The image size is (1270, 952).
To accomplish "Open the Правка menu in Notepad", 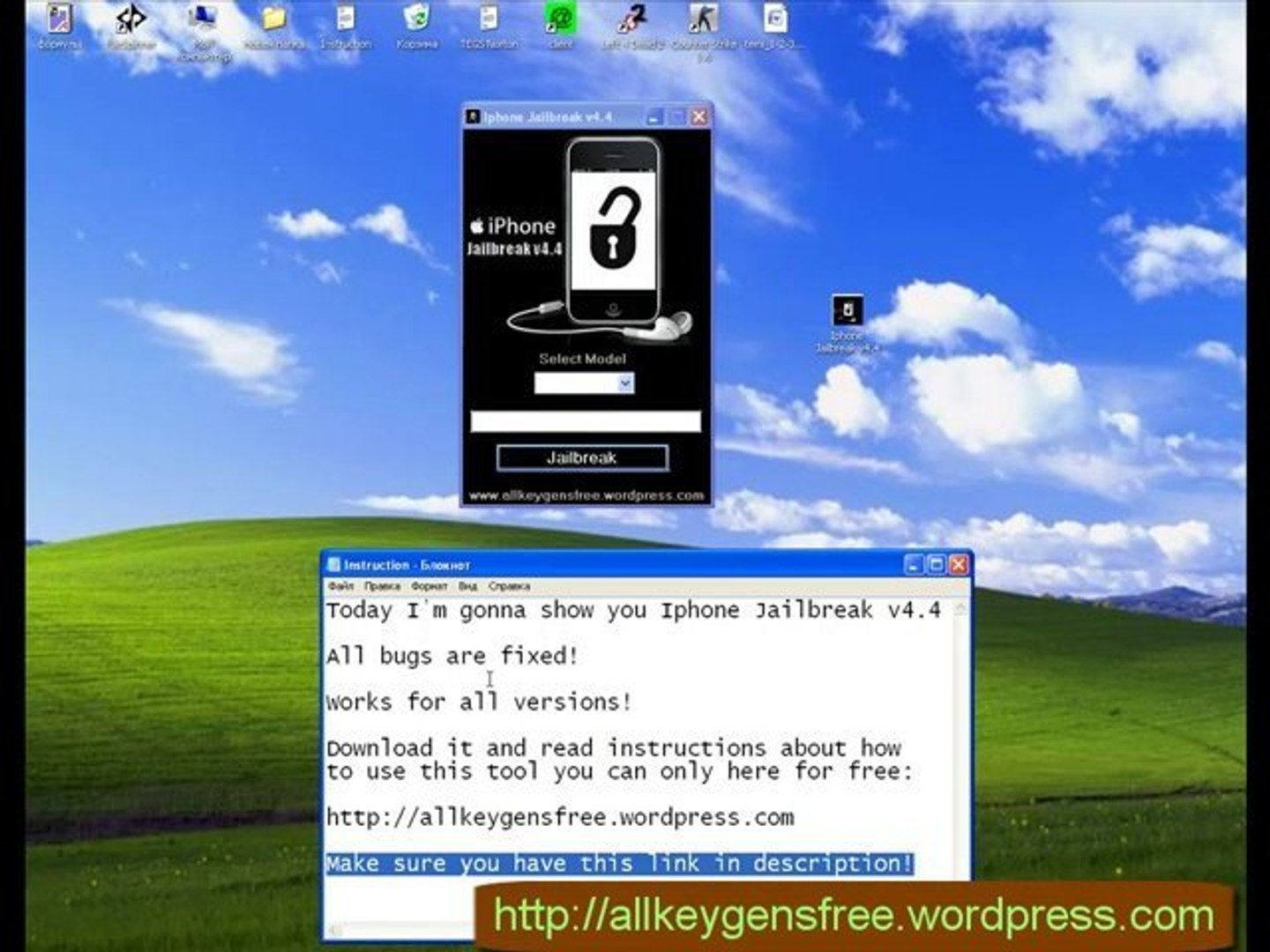I will coord(382,586).
